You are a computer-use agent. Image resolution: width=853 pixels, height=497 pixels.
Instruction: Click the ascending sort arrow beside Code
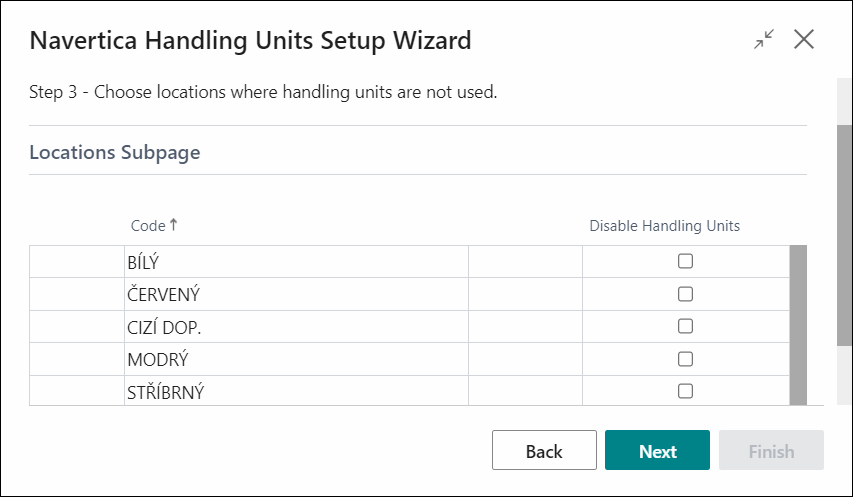(x=173, y=225)
